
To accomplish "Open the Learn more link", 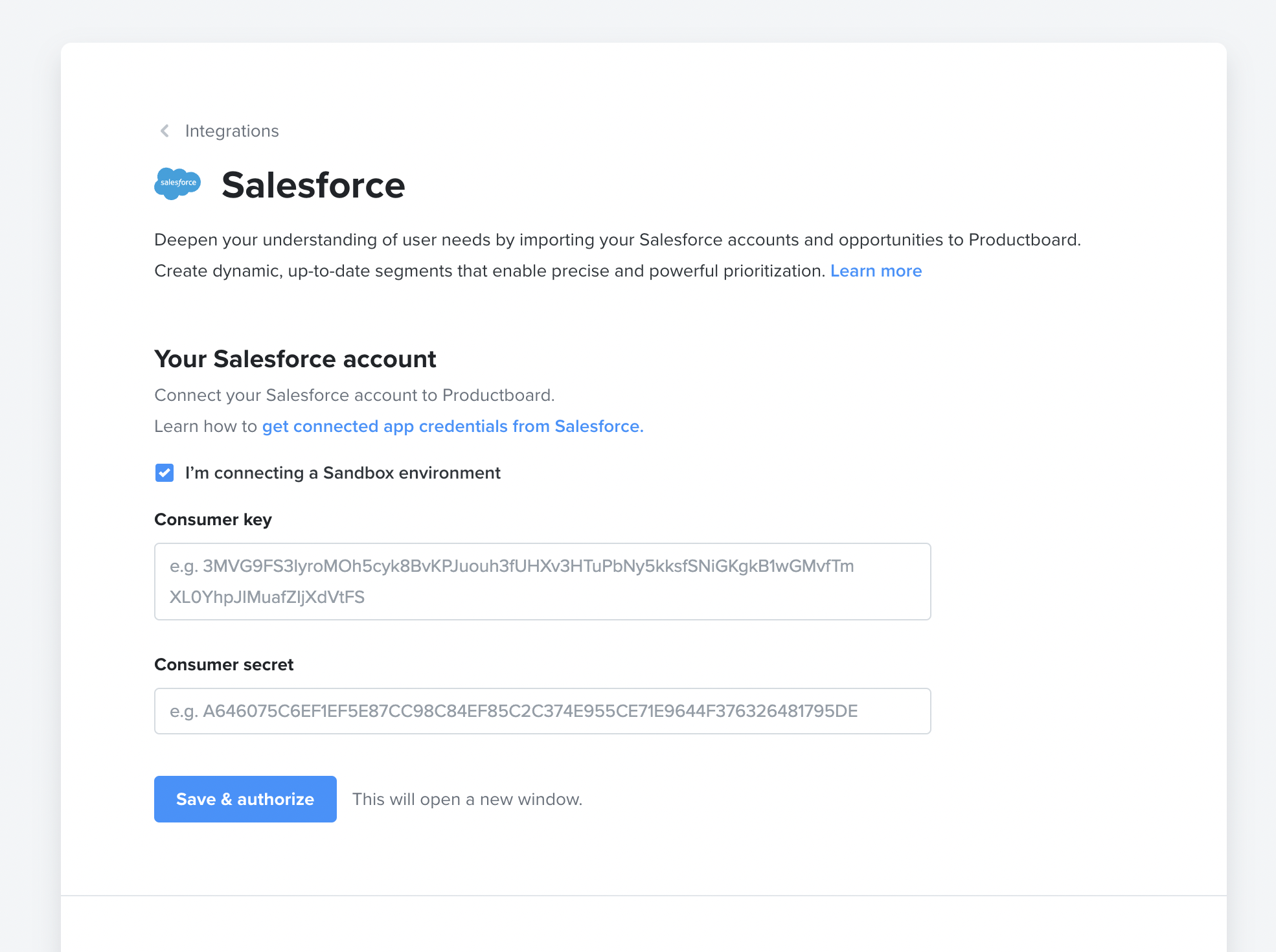I will tap(876, 271).
